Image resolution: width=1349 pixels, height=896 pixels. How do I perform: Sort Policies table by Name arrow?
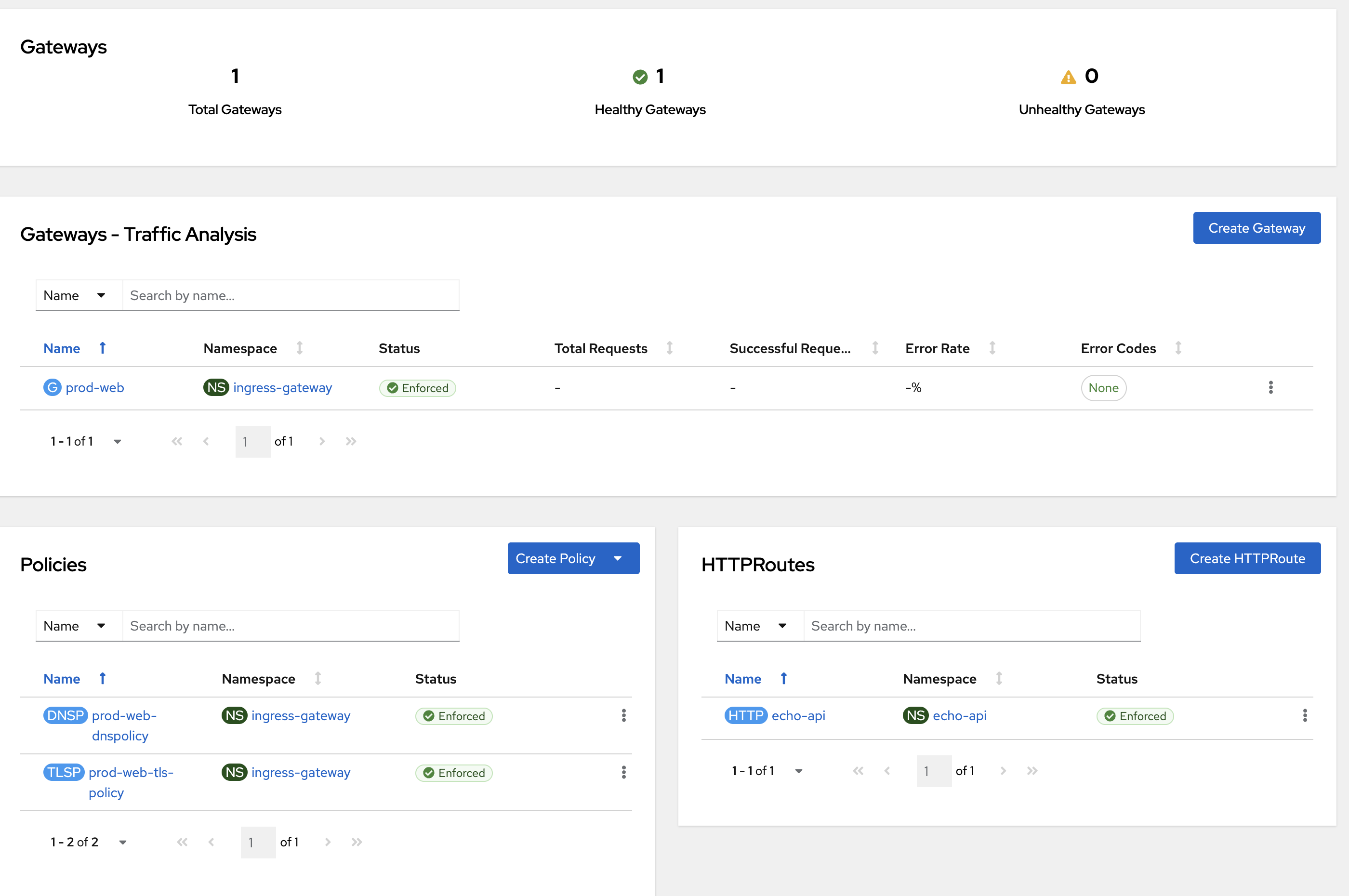coord(102,678)
